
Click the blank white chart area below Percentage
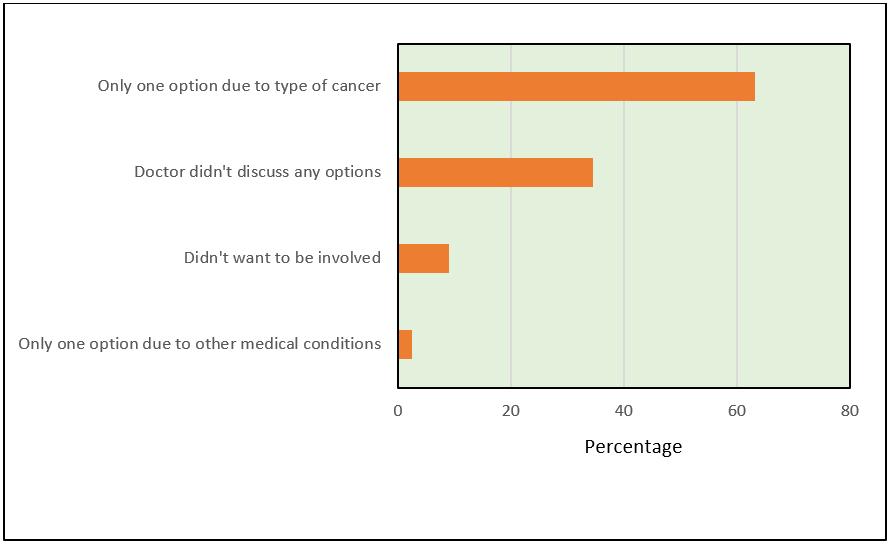633,500
